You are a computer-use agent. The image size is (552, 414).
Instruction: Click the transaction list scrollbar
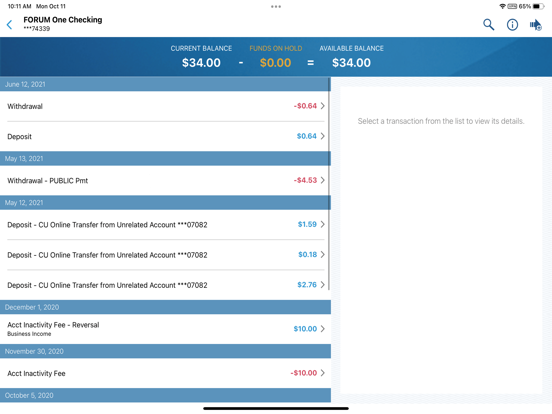coord(329,184)
